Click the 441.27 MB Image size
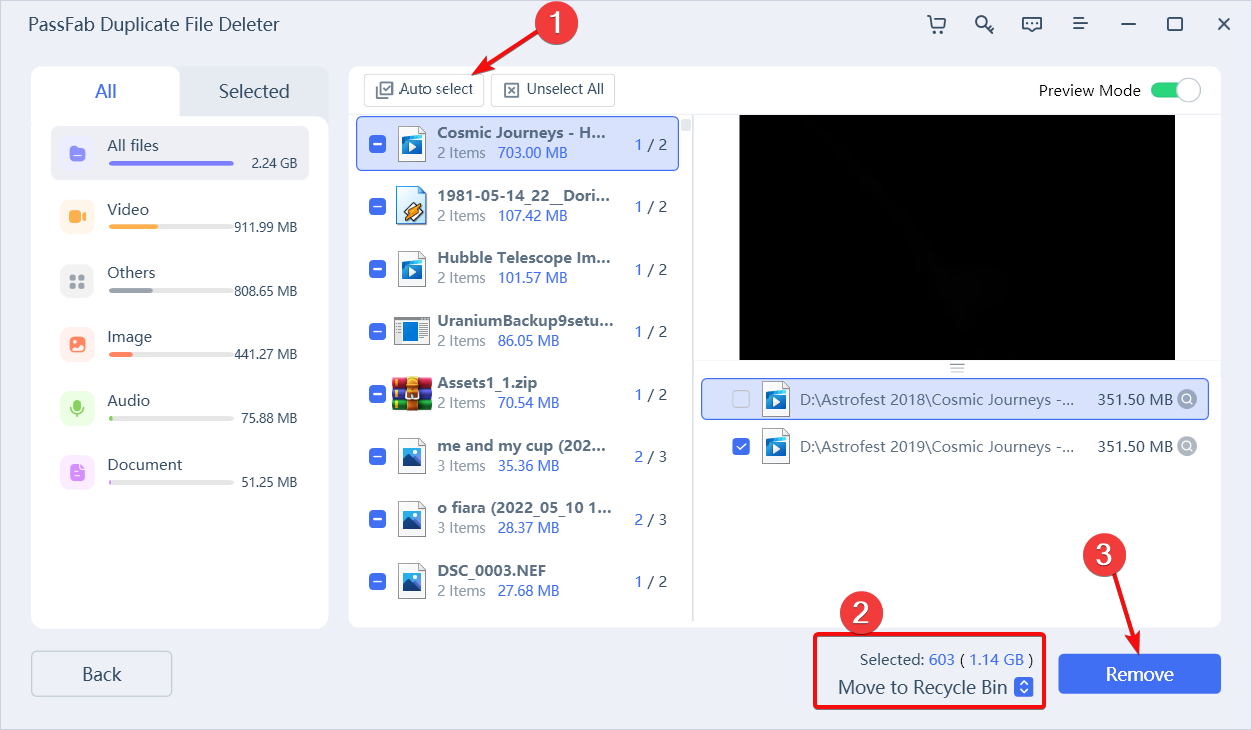1252x730 pixels. (x=266, y=354)
